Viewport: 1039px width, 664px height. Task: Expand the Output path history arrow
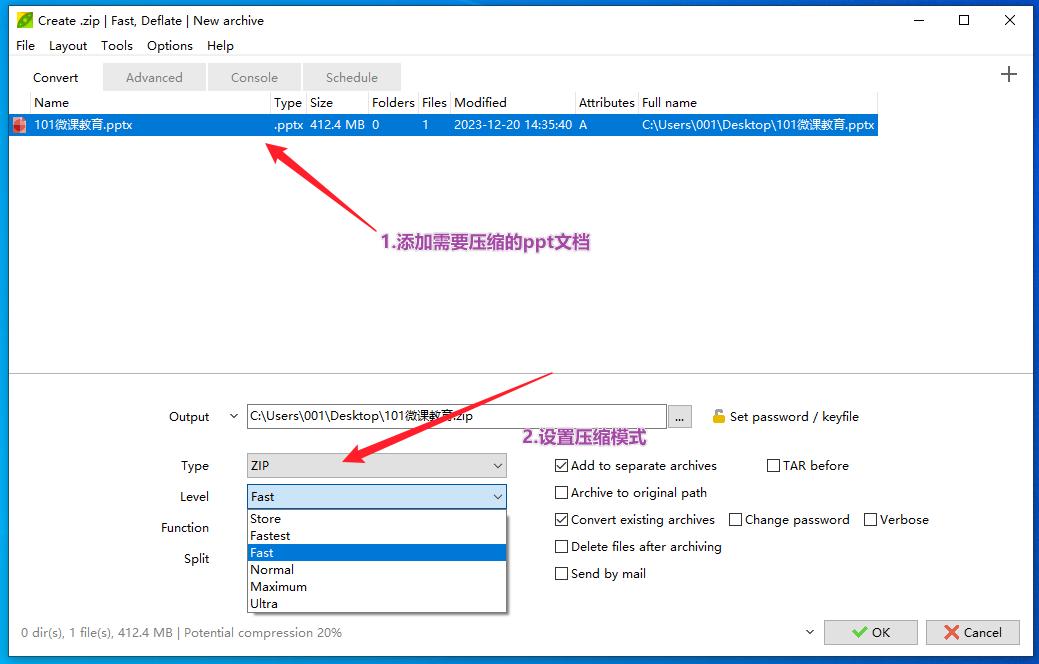tap(234, 417)
